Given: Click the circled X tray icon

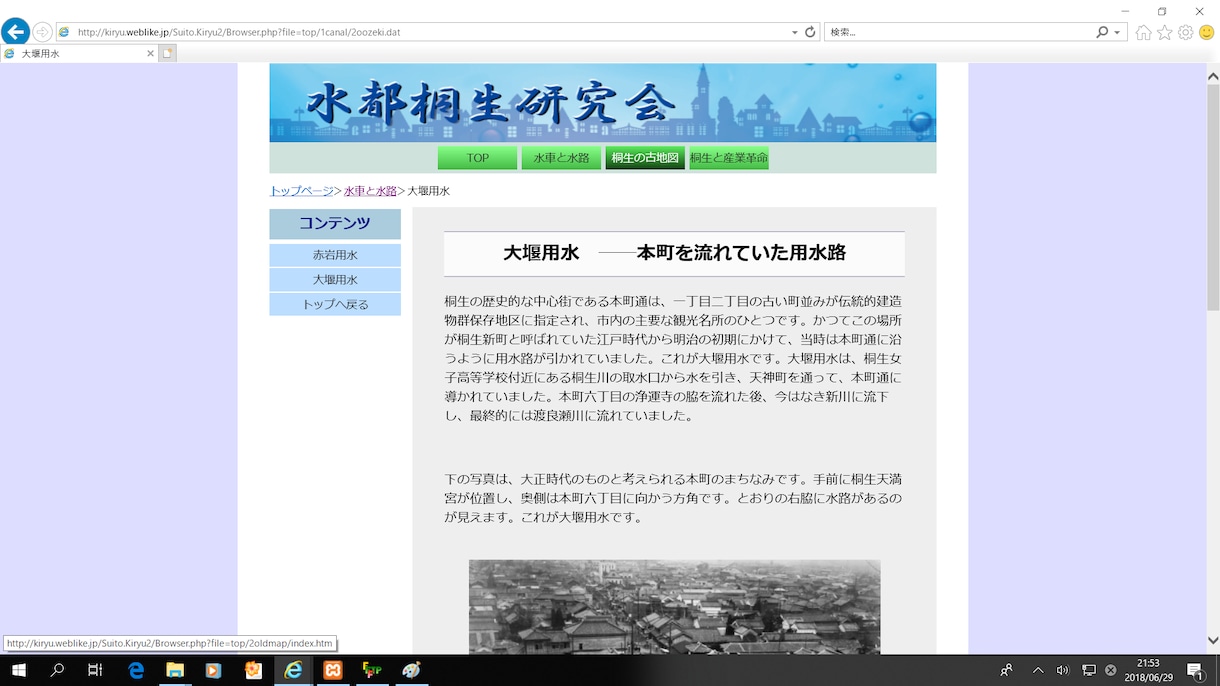Looking at the screenshot, I should click(1110, 670).
